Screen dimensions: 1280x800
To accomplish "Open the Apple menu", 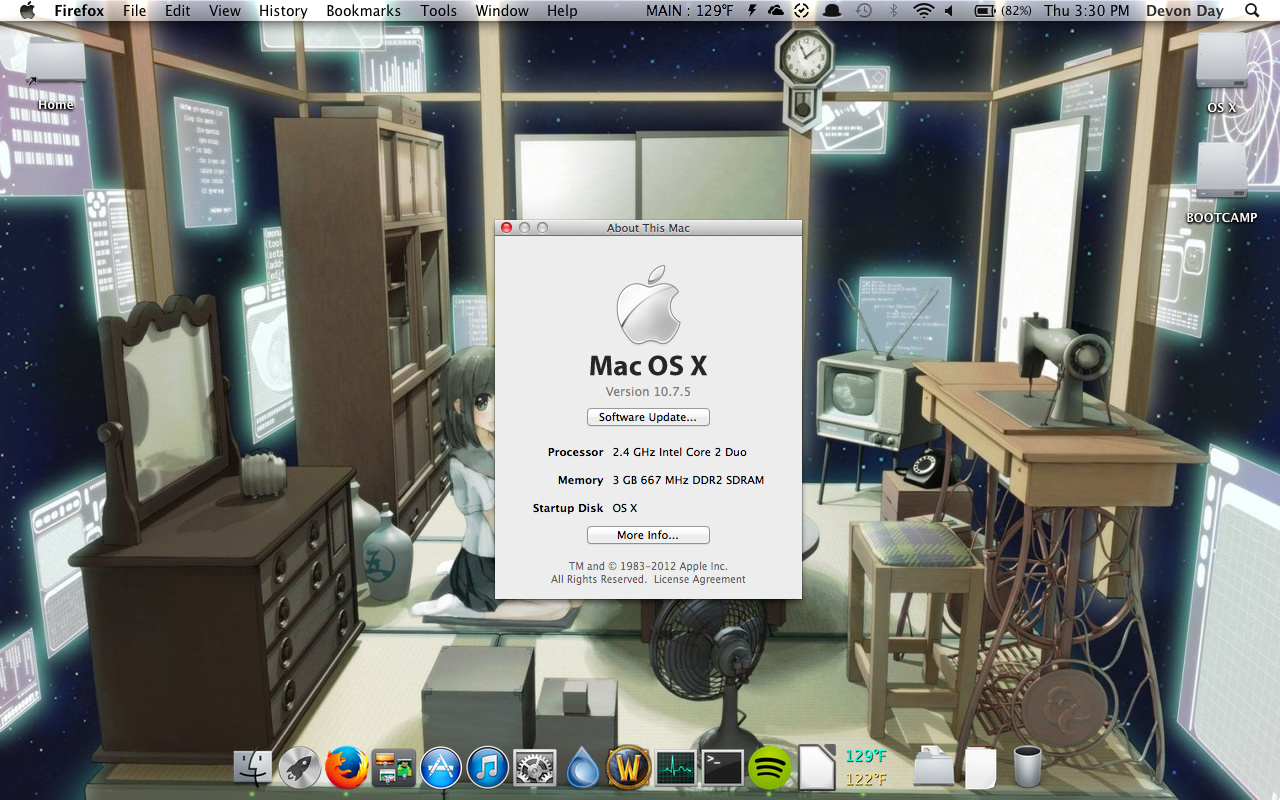I will click(x=28, y=11).
